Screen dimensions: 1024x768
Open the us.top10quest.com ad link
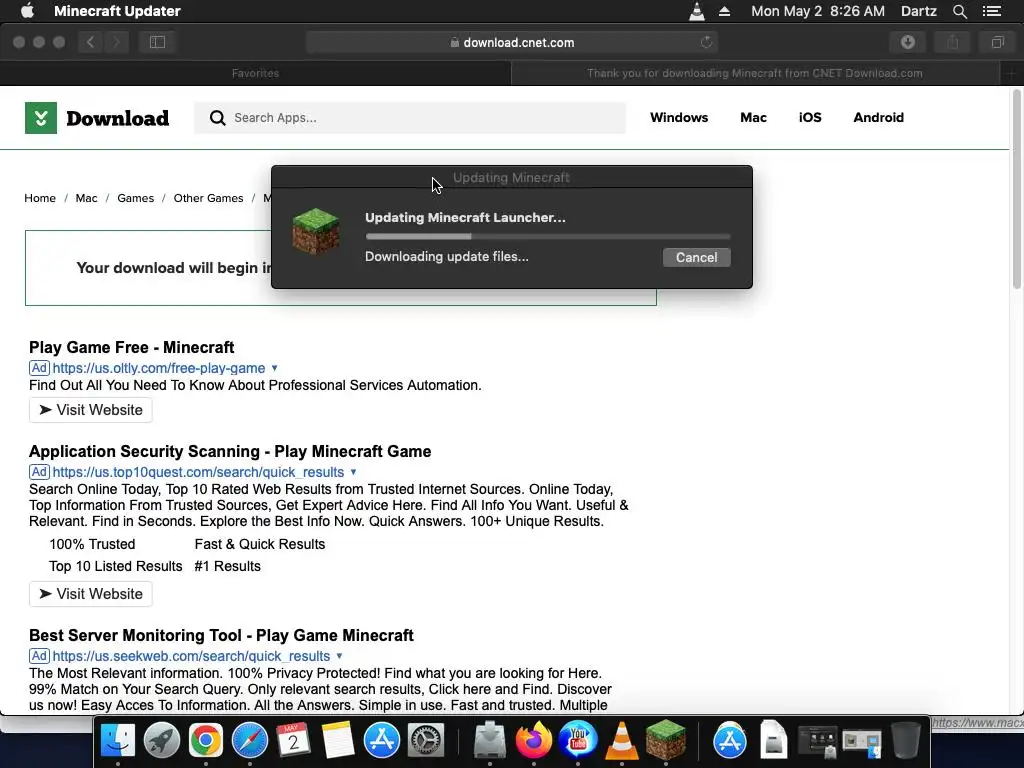[198, 472]
